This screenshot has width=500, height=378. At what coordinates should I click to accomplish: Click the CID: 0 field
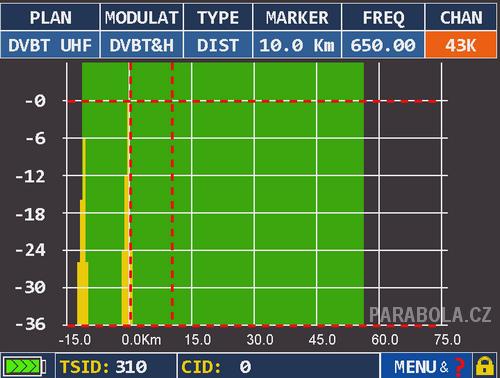pyautogui.click(x=278, y=366)
